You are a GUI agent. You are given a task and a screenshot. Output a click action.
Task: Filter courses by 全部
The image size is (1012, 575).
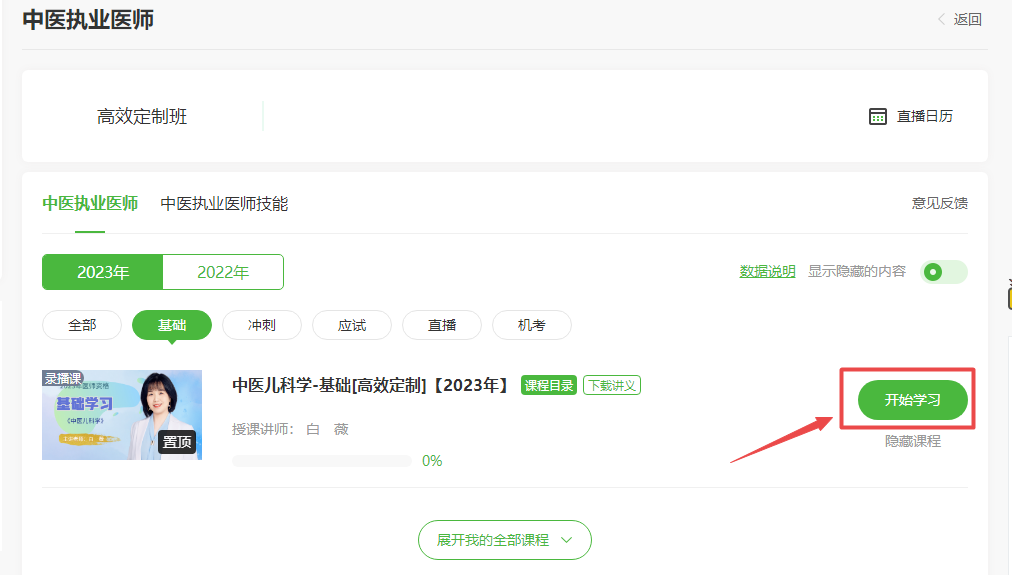click(82, 325)
